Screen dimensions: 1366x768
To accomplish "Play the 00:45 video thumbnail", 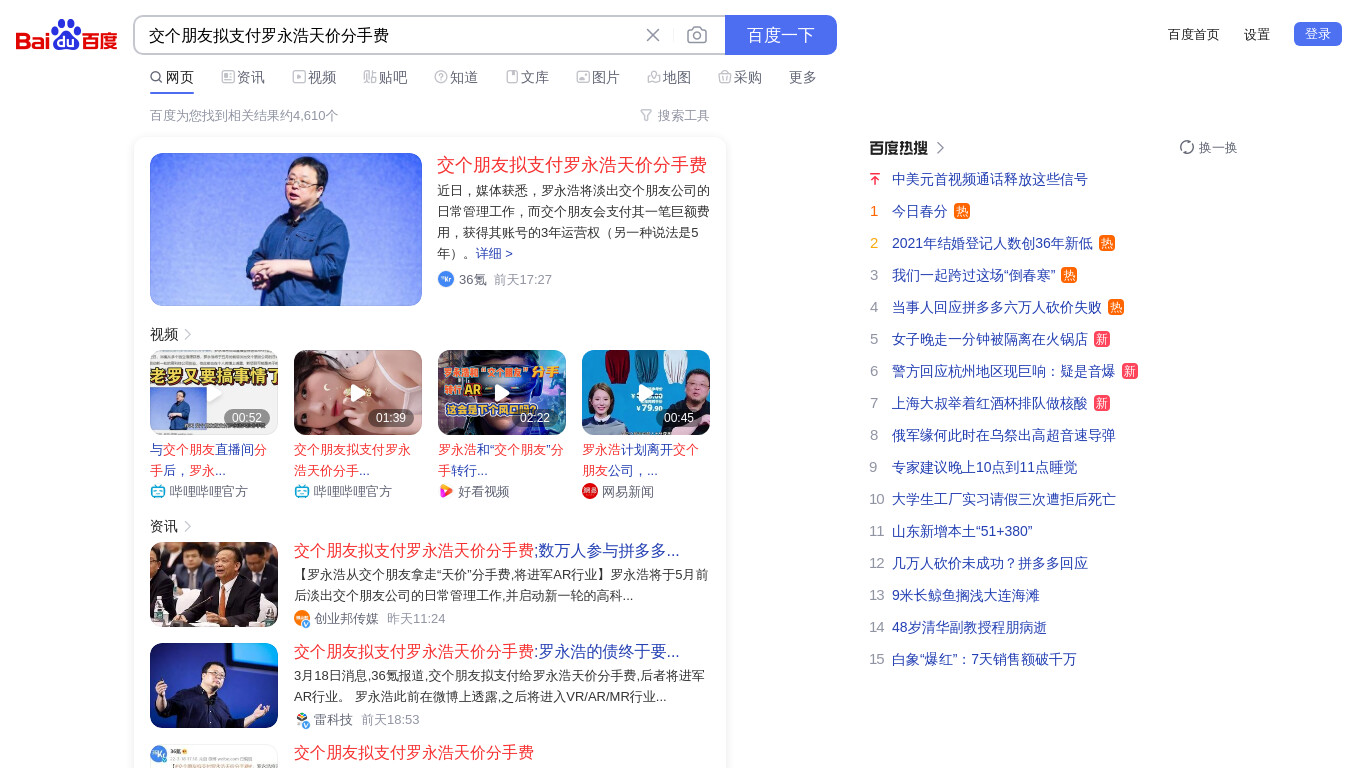I will point(646,392).
